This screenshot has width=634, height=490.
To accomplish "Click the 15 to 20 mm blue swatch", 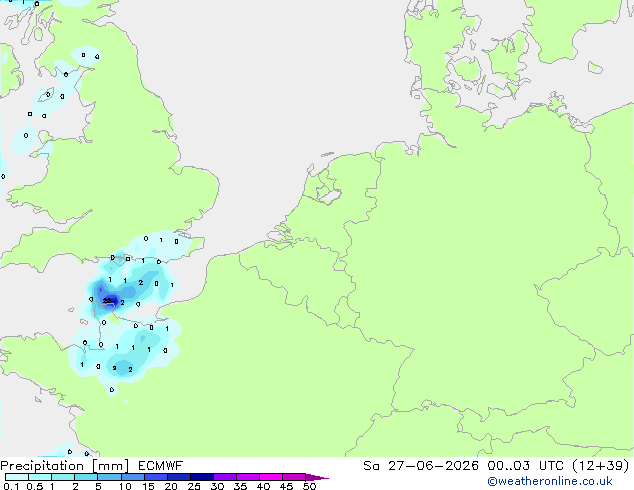I will 155,477.
